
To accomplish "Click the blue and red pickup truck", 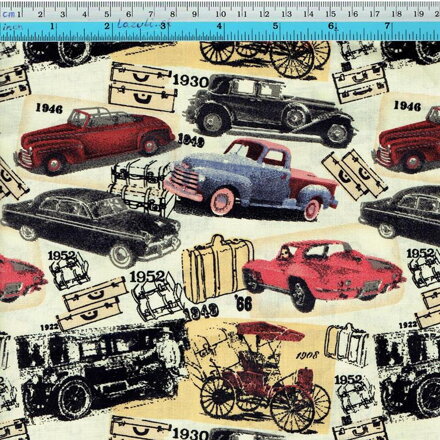I will (251, 180).
